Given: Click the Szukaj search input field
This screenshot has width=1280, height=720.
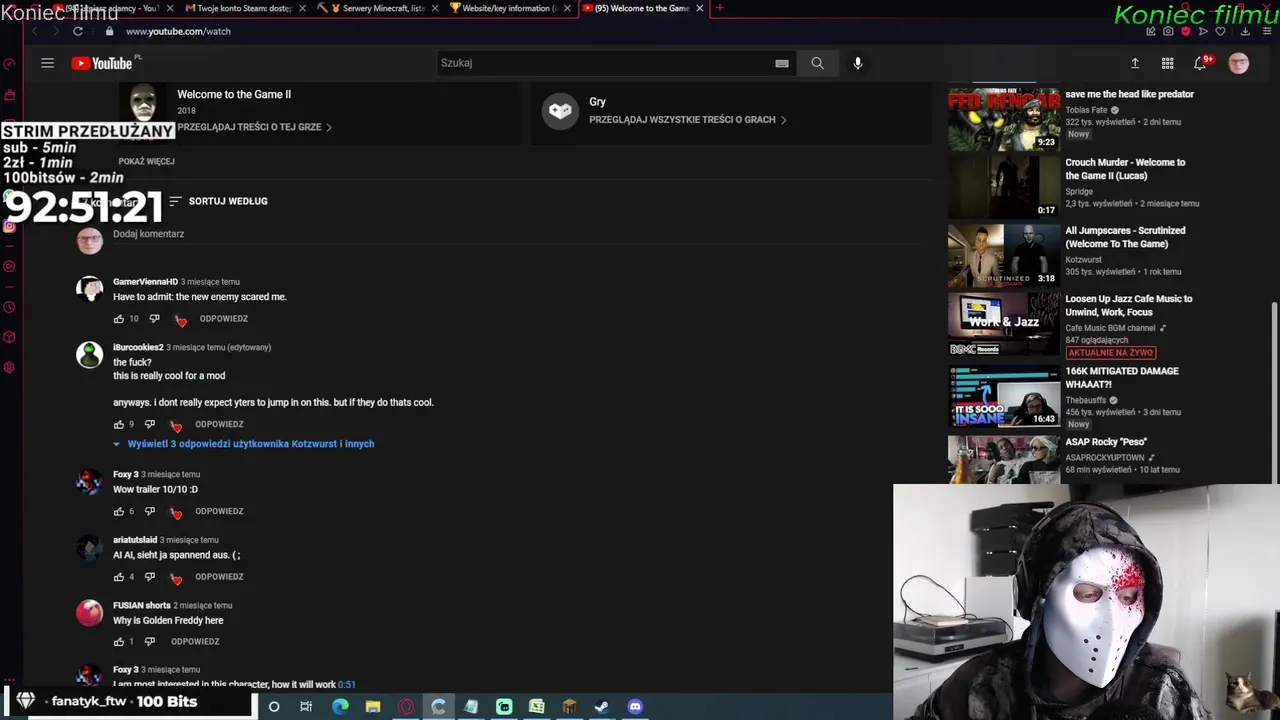Looking at the screenshot, I should (605, 63).
